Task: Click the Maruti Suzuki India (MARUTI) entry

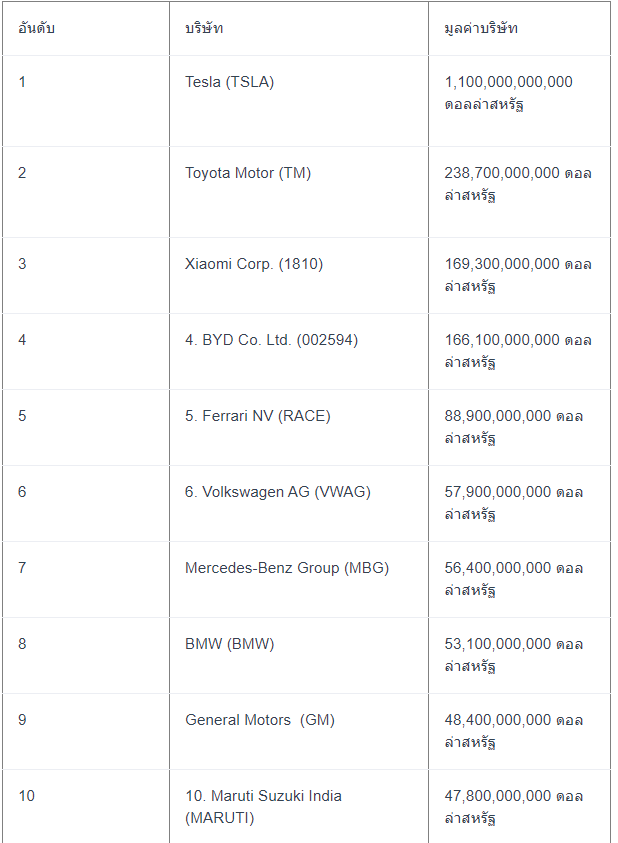Action: (263, 806)
